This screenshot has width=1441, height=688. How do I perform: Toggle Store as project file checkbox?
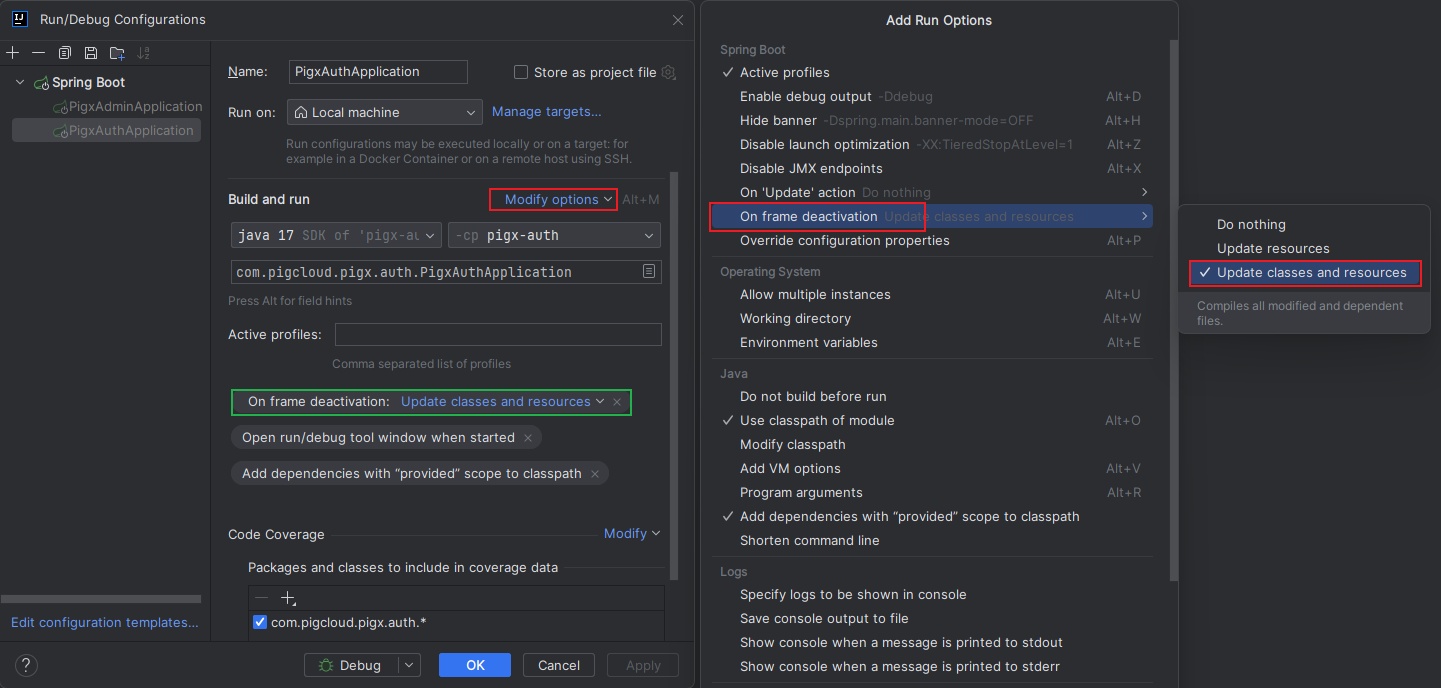(521, 72)
